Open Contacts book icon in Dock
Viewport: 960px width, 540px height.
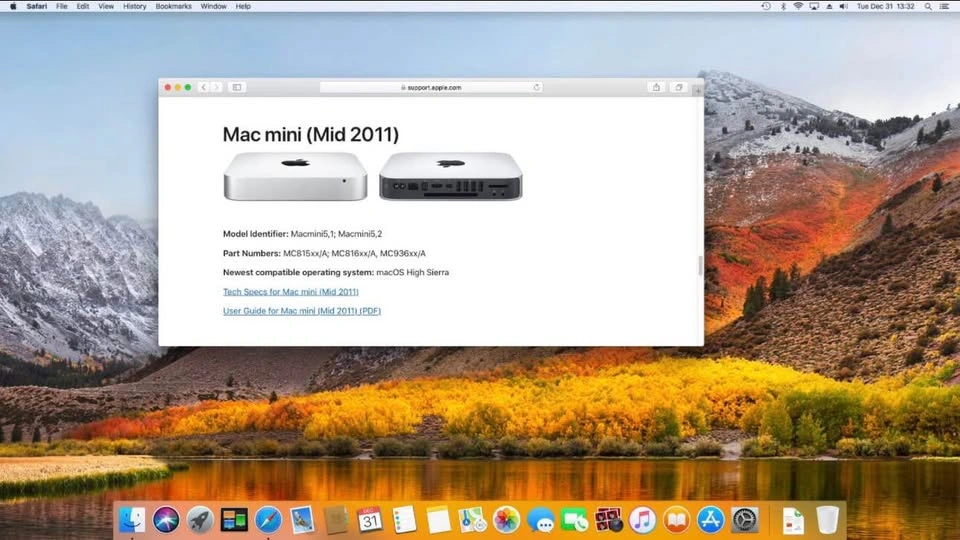(336, 520)
